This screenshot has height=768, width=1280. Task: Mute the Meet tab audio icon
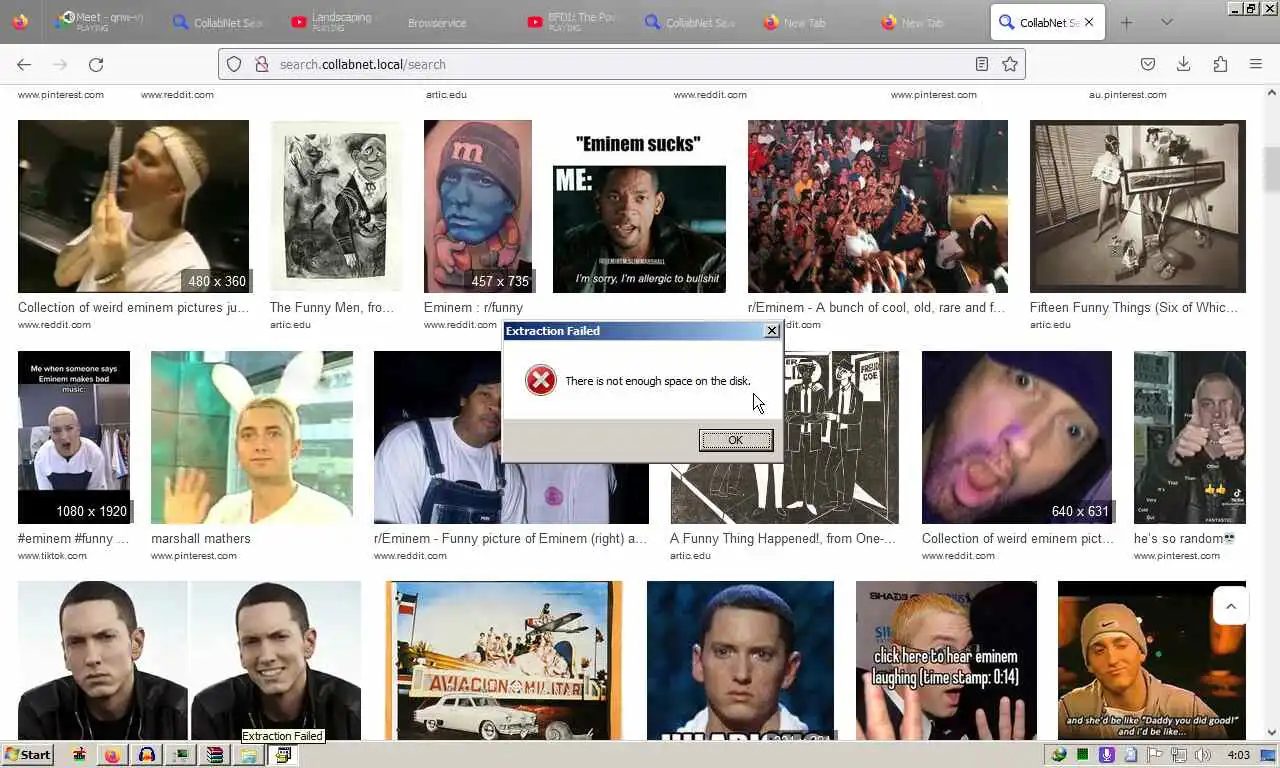coord(67,17)
